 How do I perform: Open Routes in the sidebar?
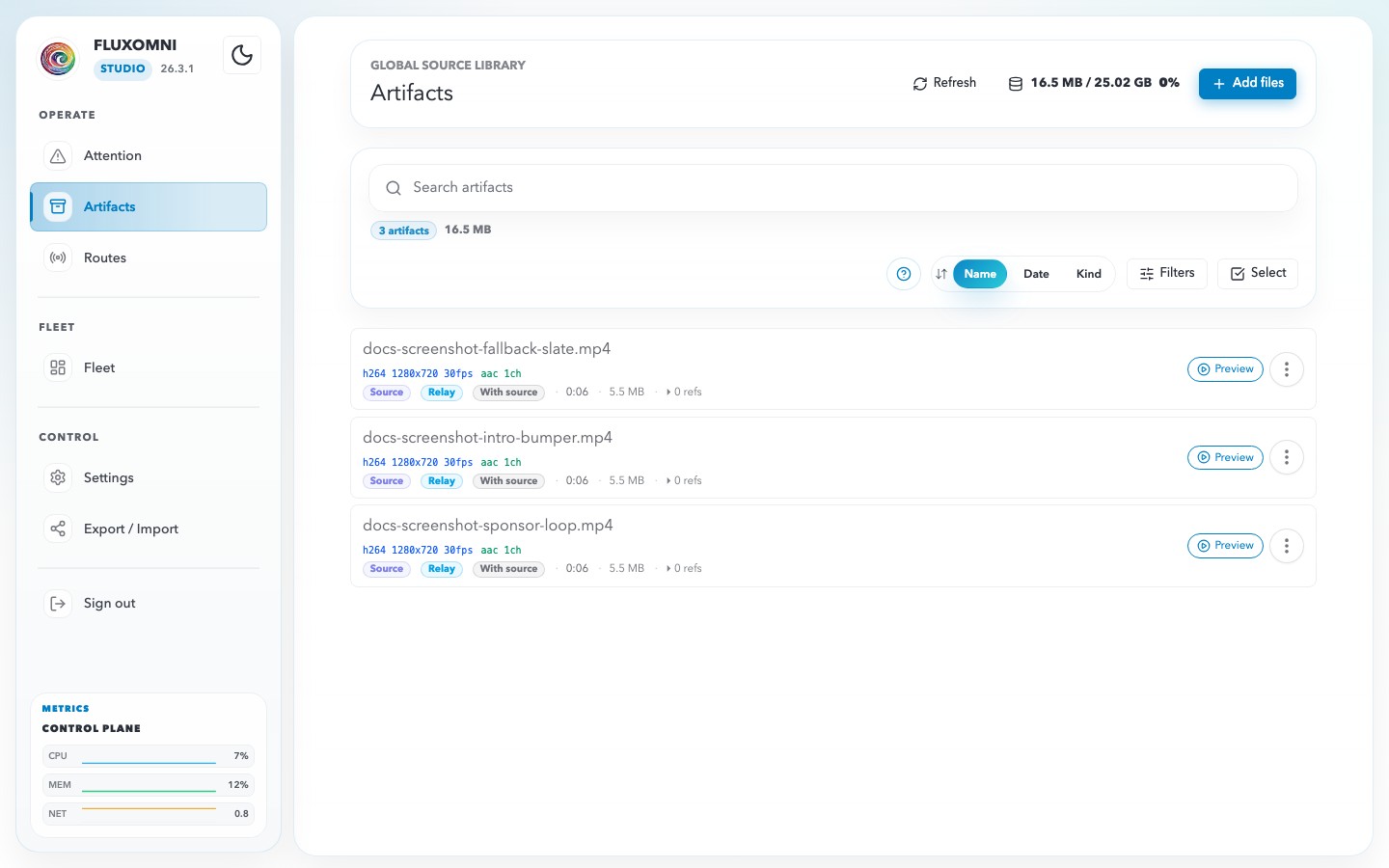149,258
